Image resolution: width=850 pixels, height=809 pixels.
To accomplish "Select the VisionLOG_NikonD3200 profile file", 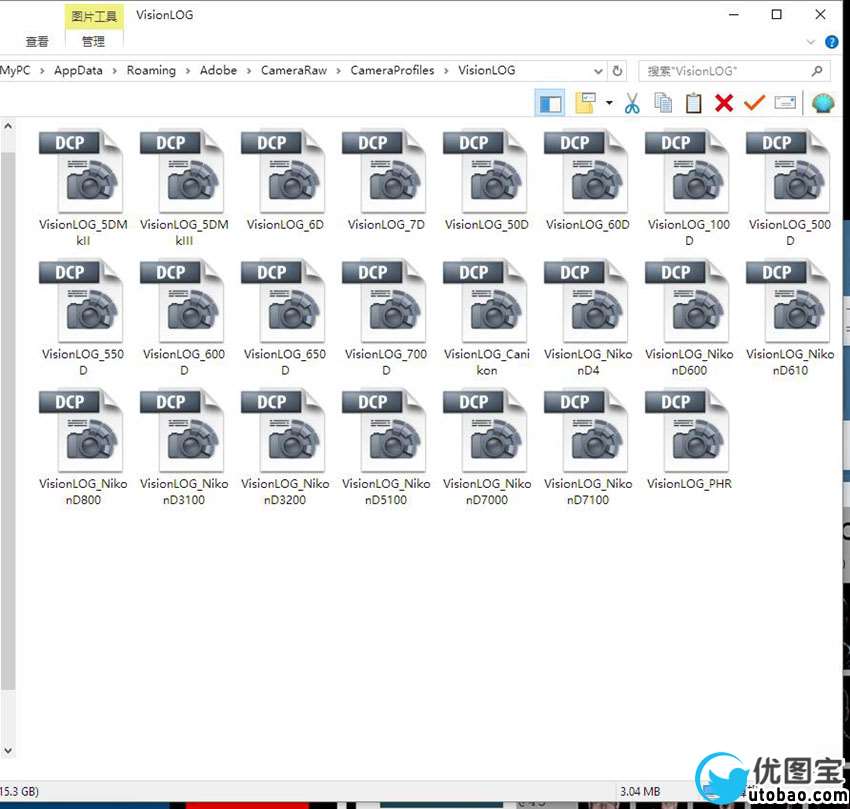I will (x=285, y=447).
